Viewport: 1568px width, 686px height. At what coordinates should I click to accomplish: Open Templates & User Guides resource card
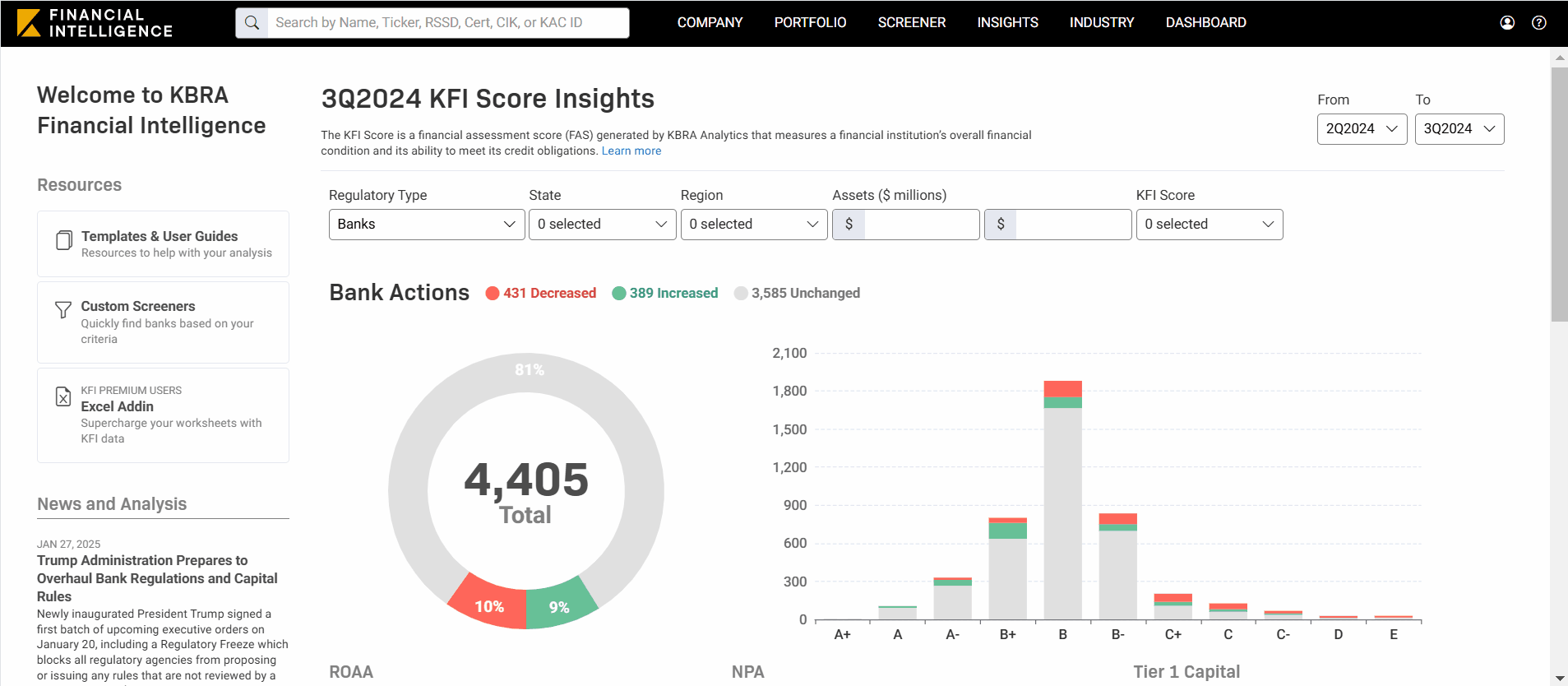163,243
